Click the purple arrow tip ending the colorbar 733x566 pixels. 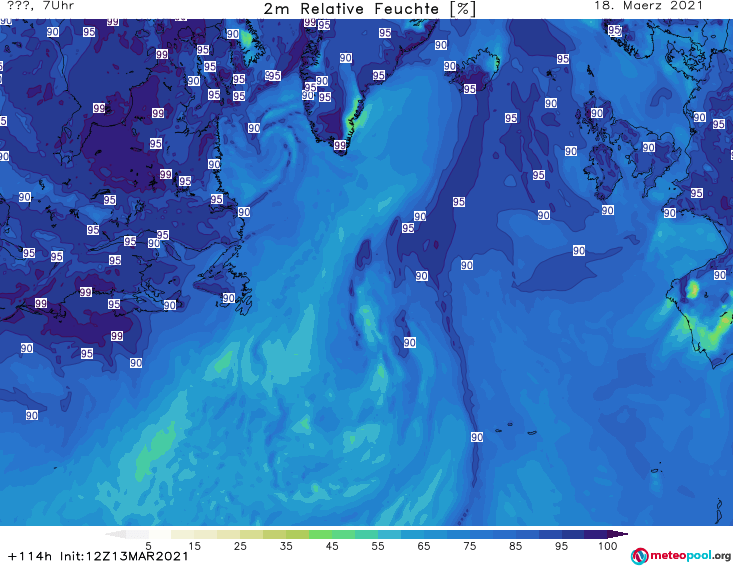pos(618,534)
